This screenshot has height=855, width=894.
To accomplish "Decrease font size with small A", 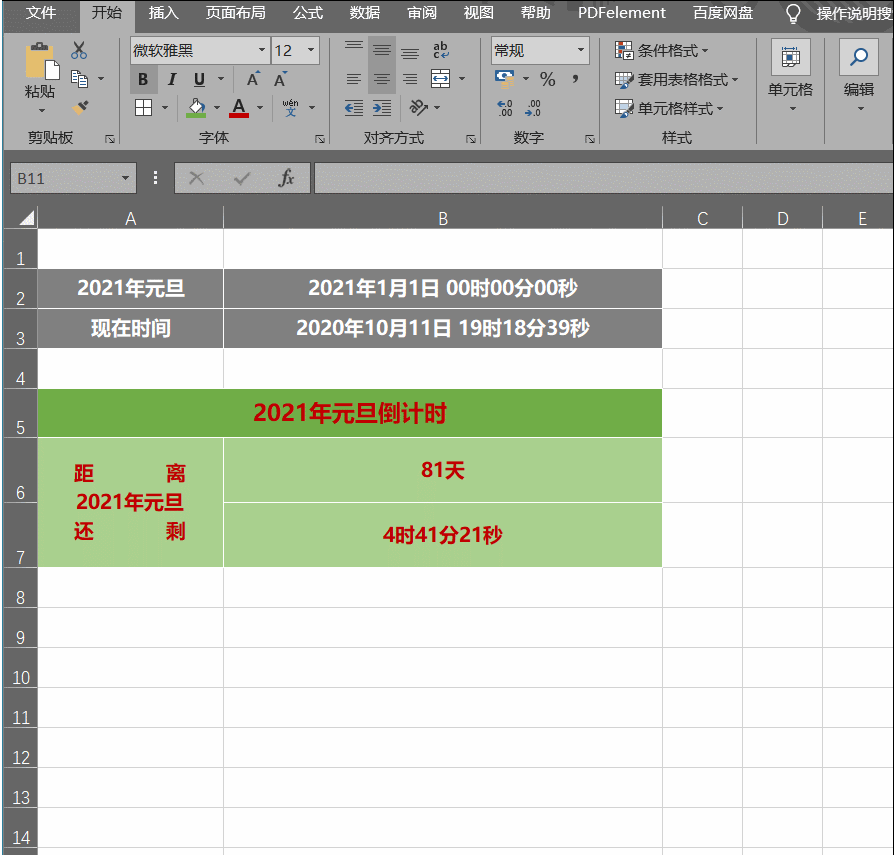I will 281,79.
